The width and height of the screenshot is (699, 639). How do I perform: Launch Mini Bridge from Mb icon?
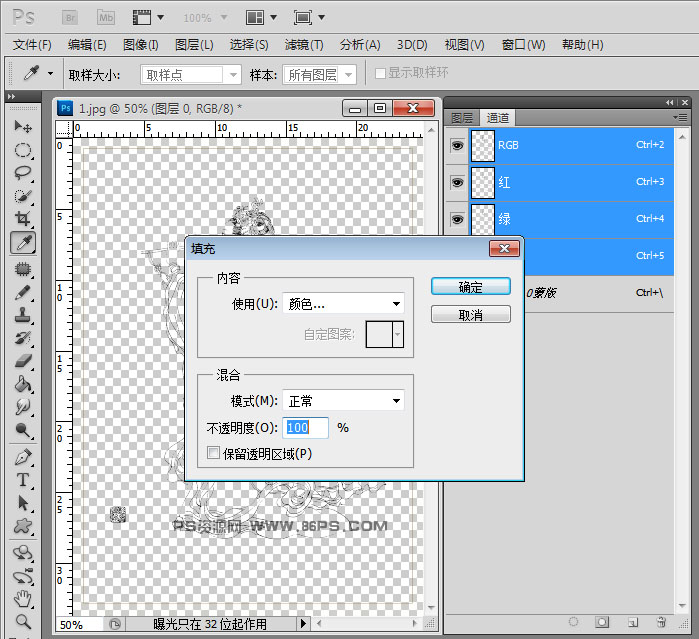106,18
